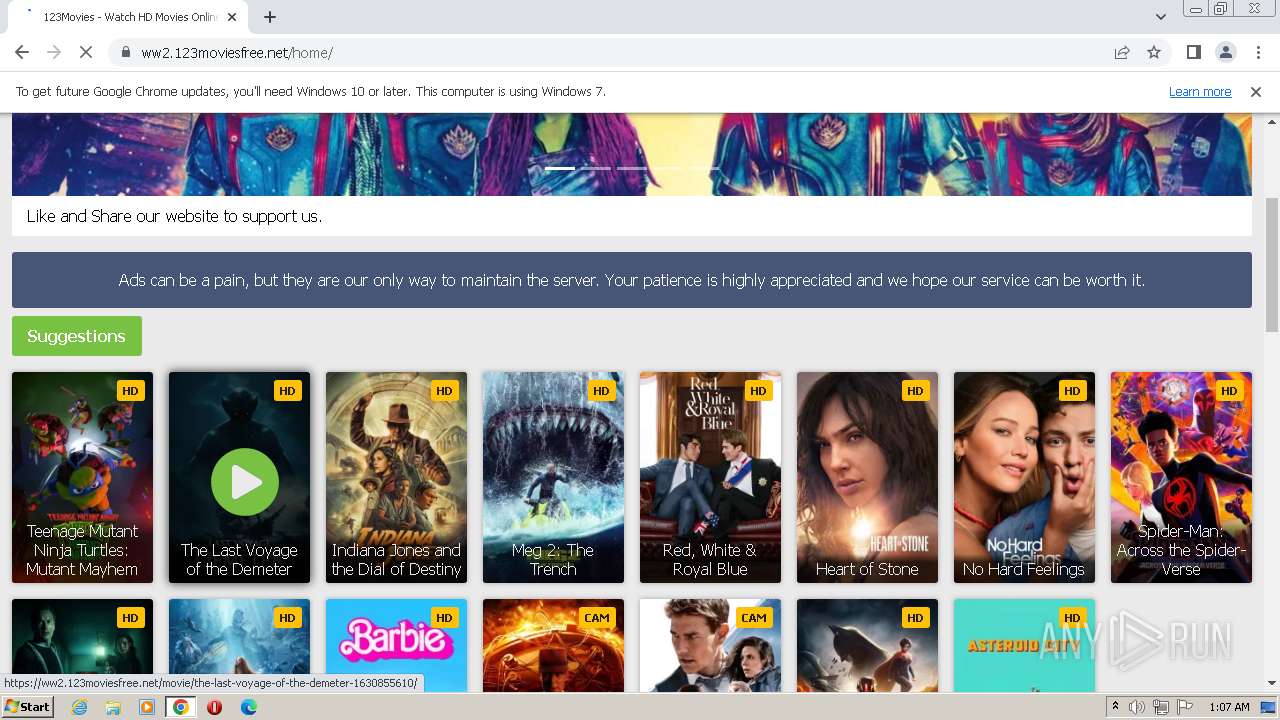The image size is (1280, 720).
Task: Open Chrome side panel
Action: (x=1193, y=52)
